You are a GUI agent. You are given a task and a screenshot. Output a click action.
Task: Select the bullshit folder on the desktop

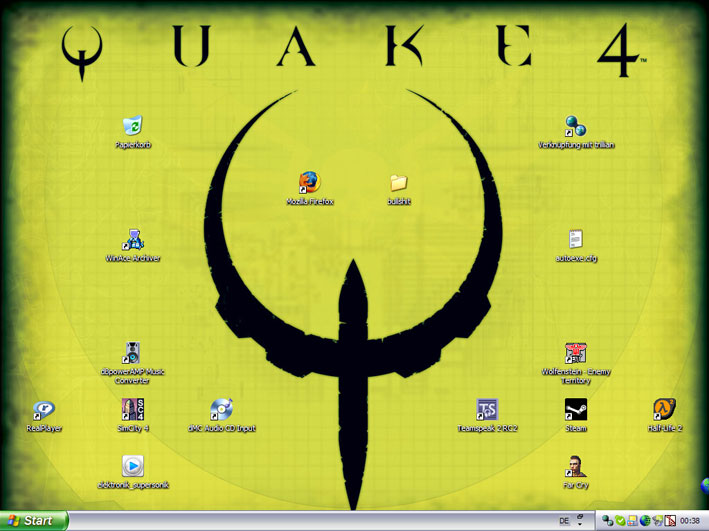coord(399,183)
